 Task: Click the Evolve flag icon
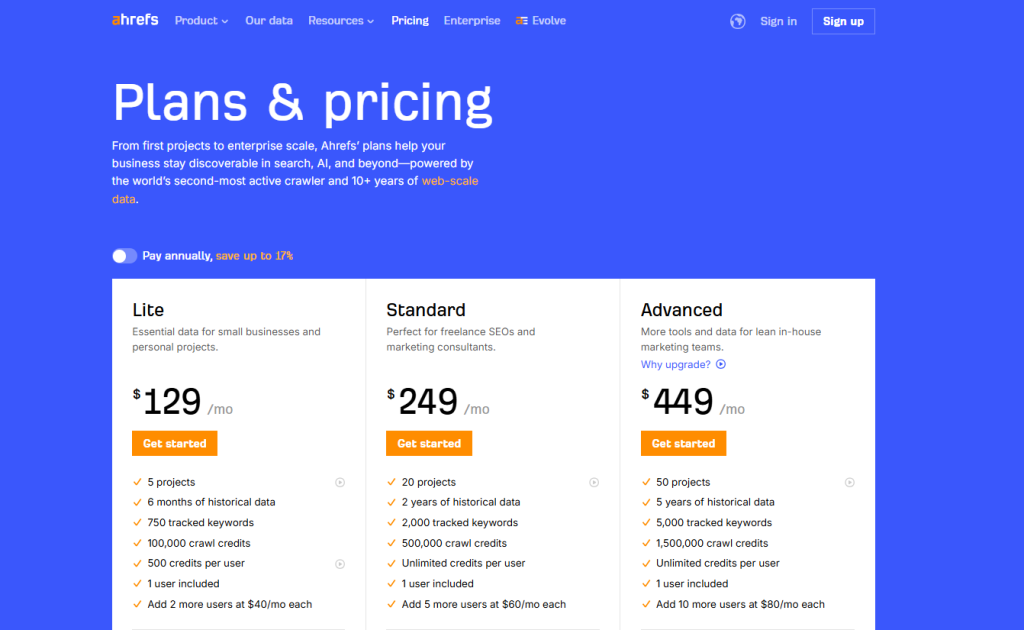(x=521, y=21)
